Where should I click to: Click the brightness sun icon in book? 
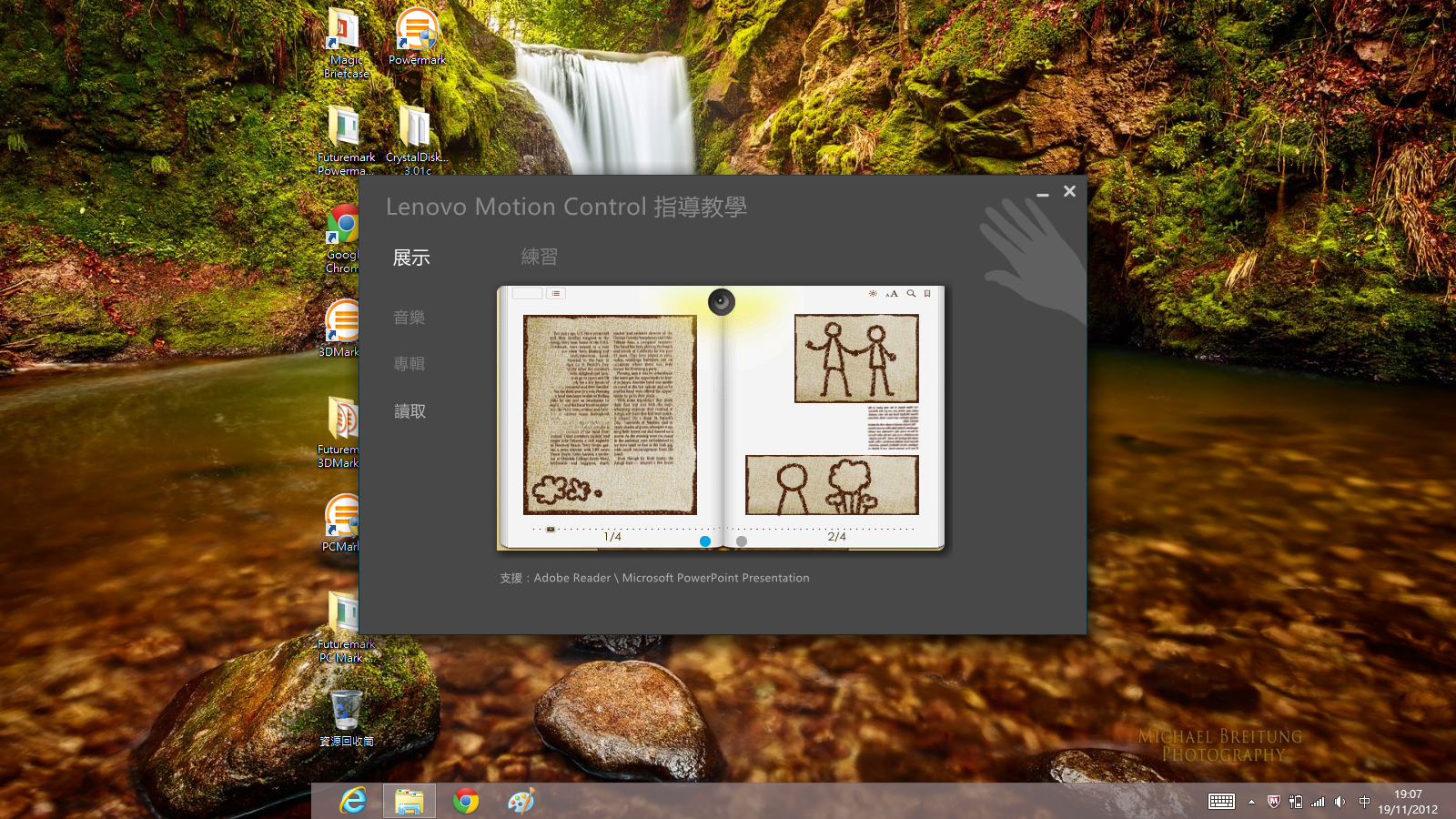(x=873, y=293)
